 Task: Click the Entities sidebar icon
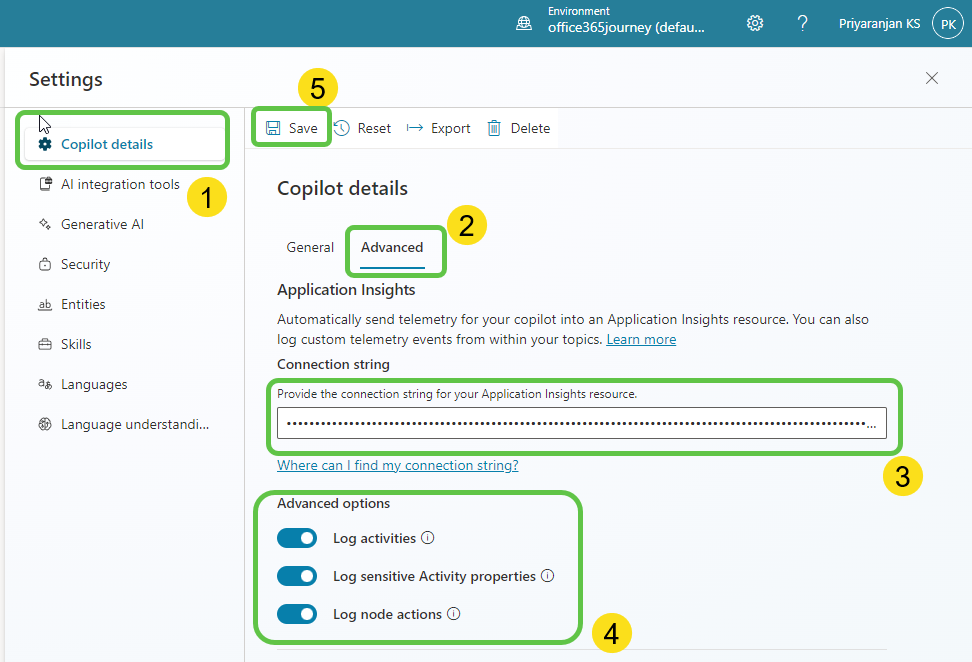click(x=45, y=304)
